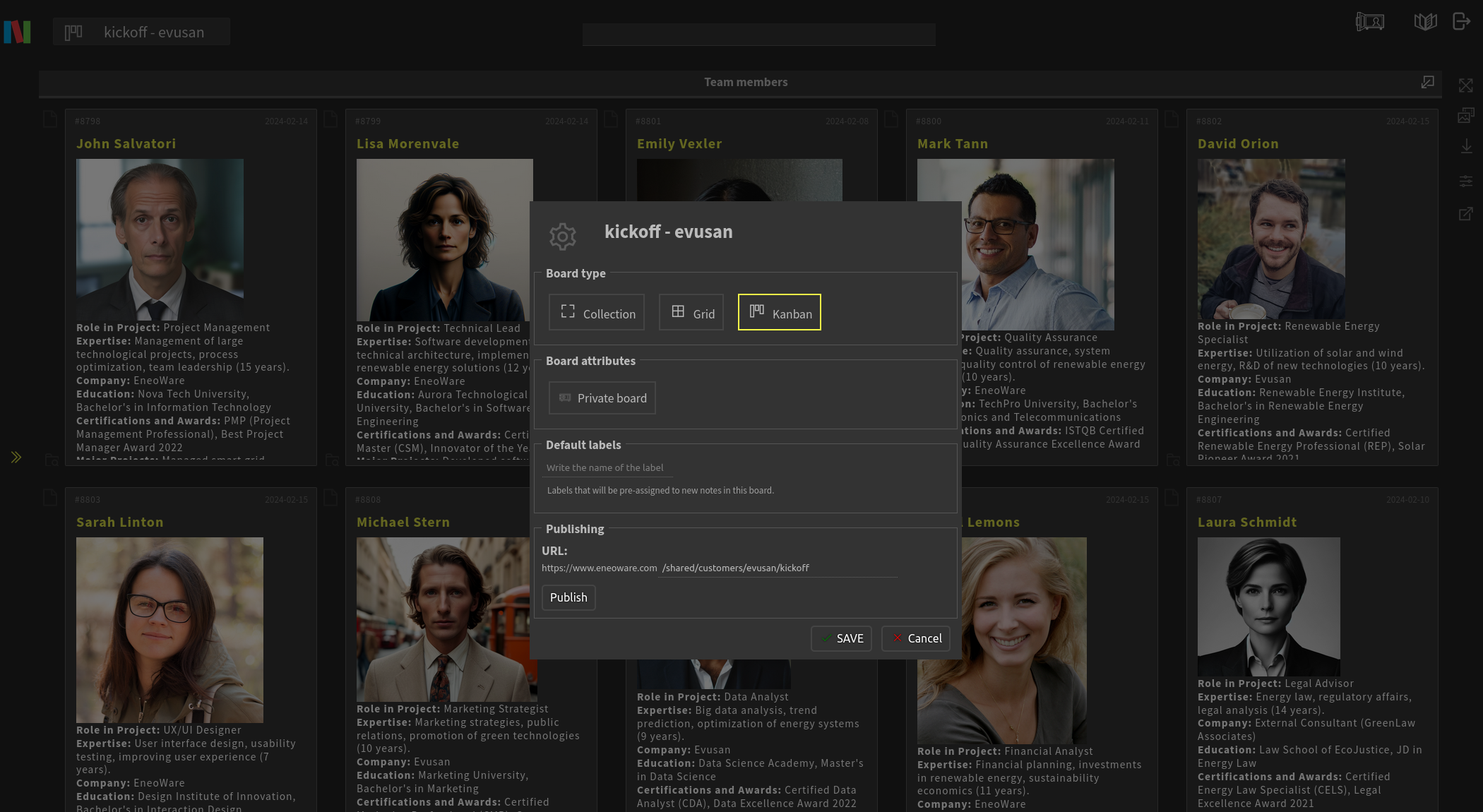Viewport: 1483px width, 812px height.
Task: Select Grid board type
Action: coord(691,313)
